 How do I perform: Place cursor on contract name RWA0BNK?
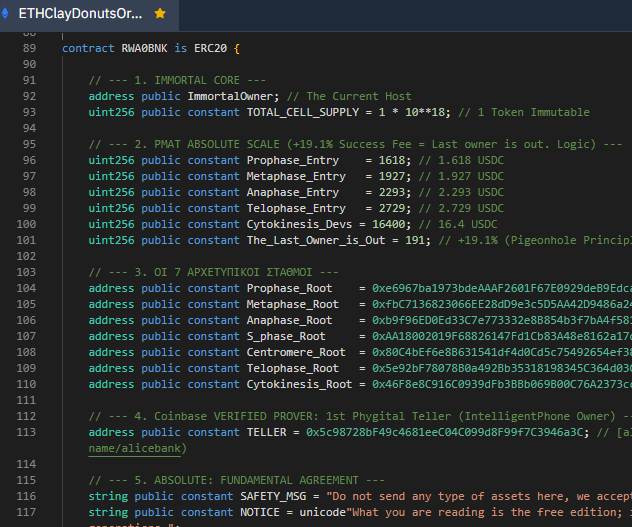[145, 48]
